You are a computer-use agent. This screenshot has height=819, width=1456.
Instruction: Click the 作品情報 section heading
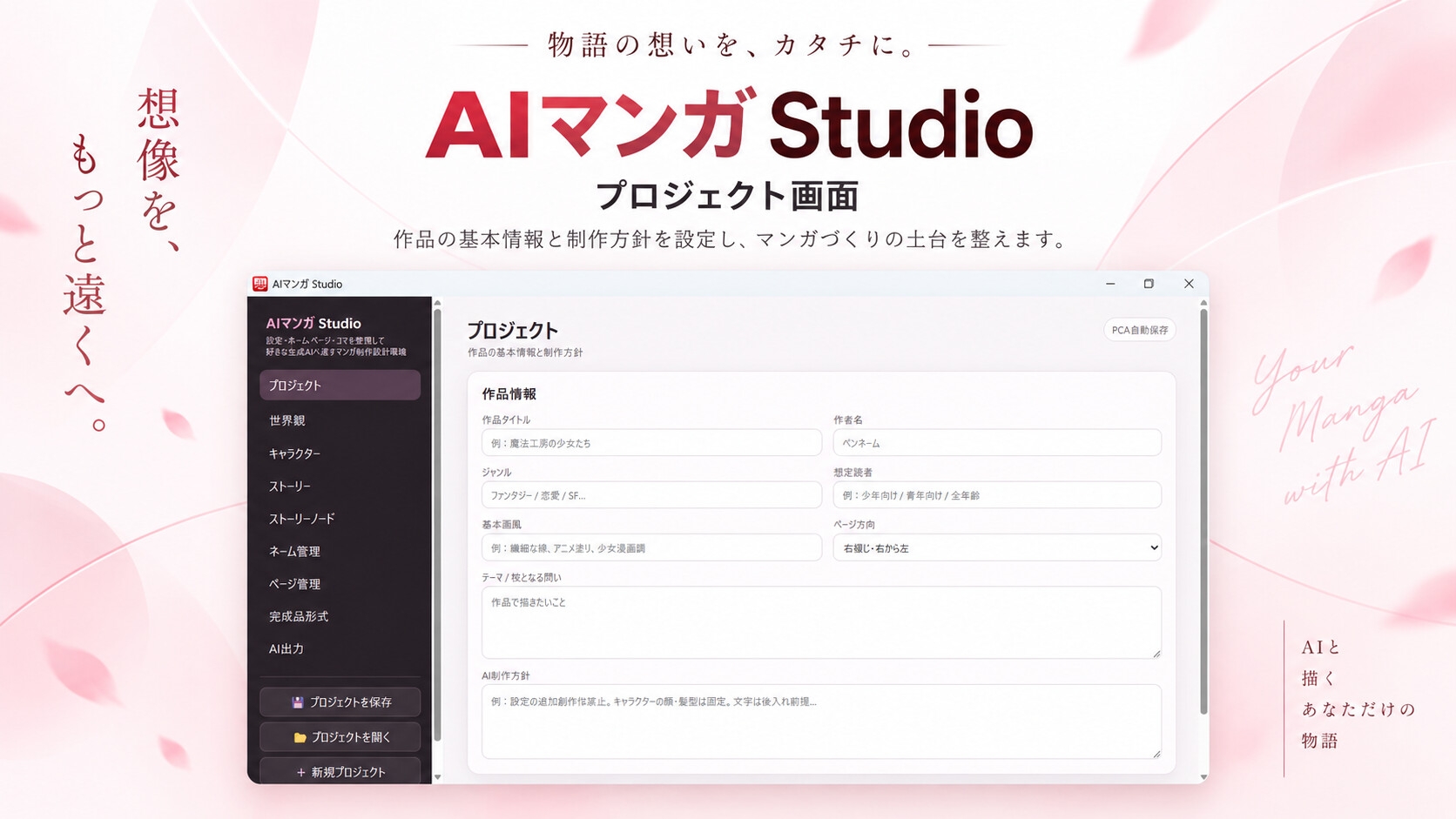point(509,394)
